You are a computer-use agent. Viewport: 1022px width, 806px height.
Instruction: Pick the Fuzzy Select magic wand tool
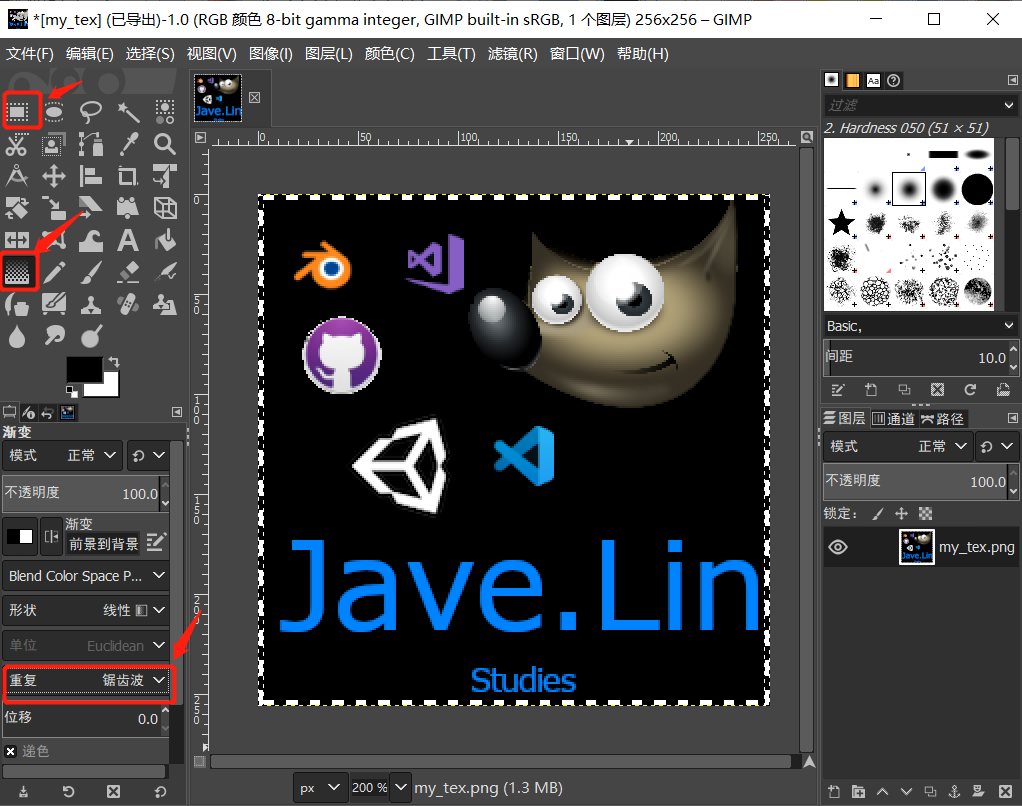128,112
